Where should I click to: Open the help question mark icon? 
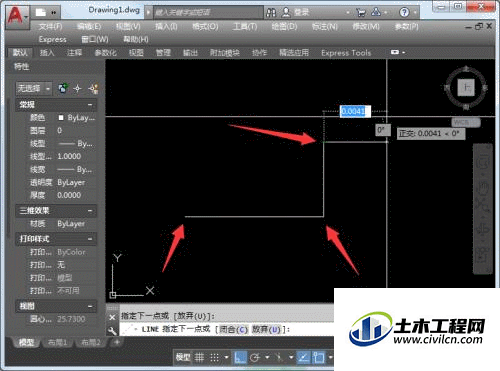coord(404,13)
